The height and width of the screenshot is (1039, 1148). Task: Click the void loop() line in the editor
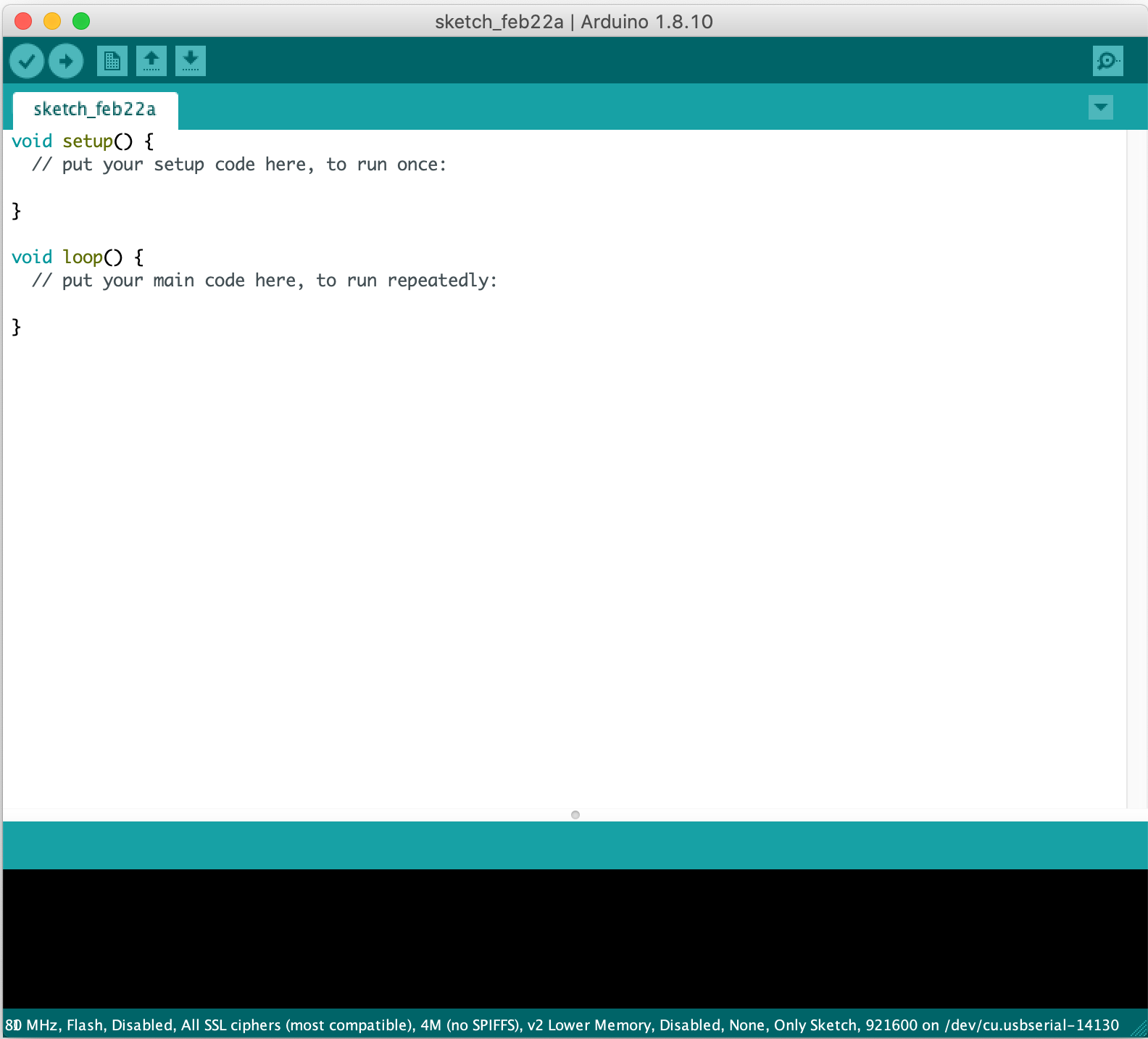point(78,257)
